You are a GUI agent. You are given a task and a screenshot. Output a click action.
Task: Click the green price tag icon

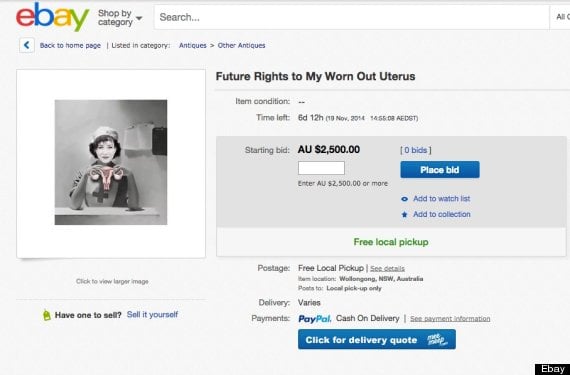(47, 315)
